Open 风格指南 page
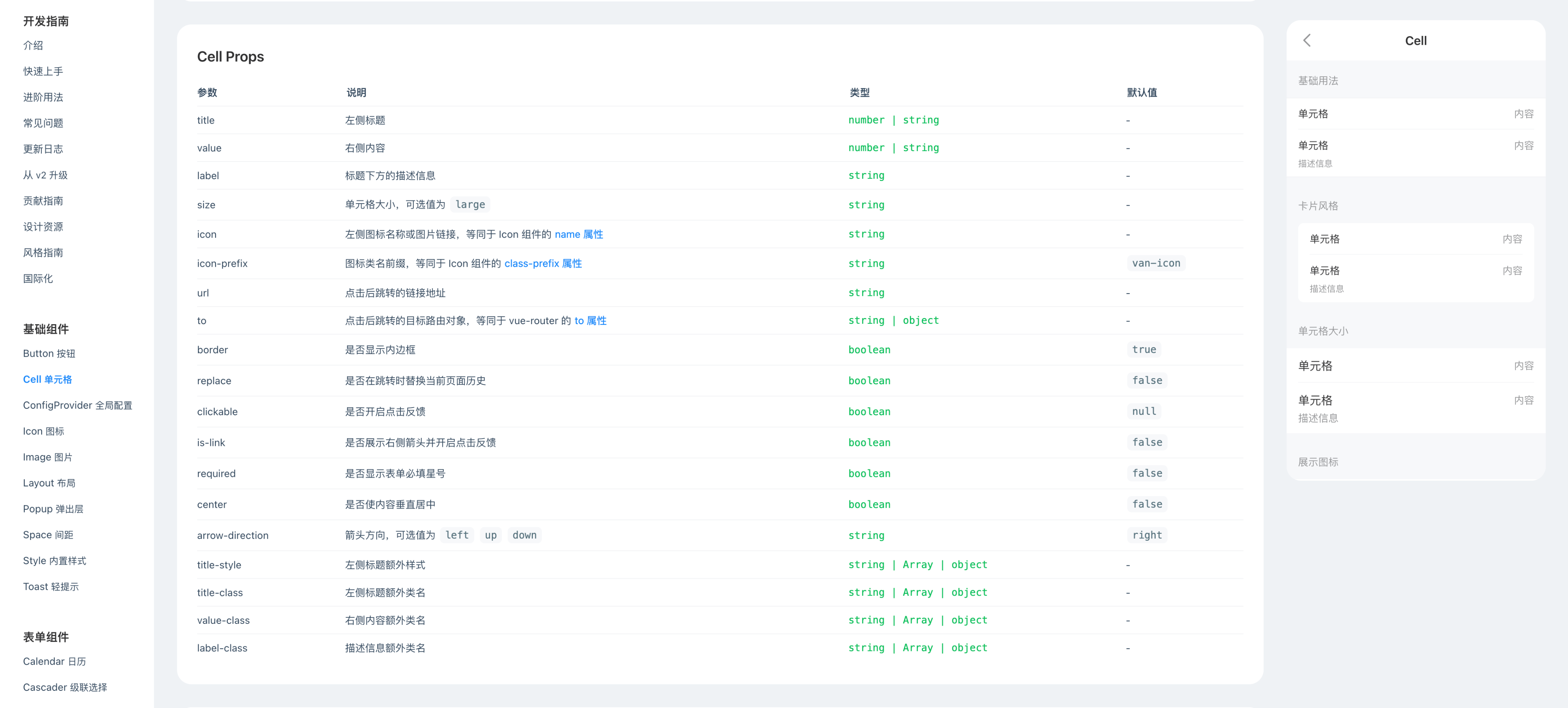 pyautogui.click(x=42, y=253)
